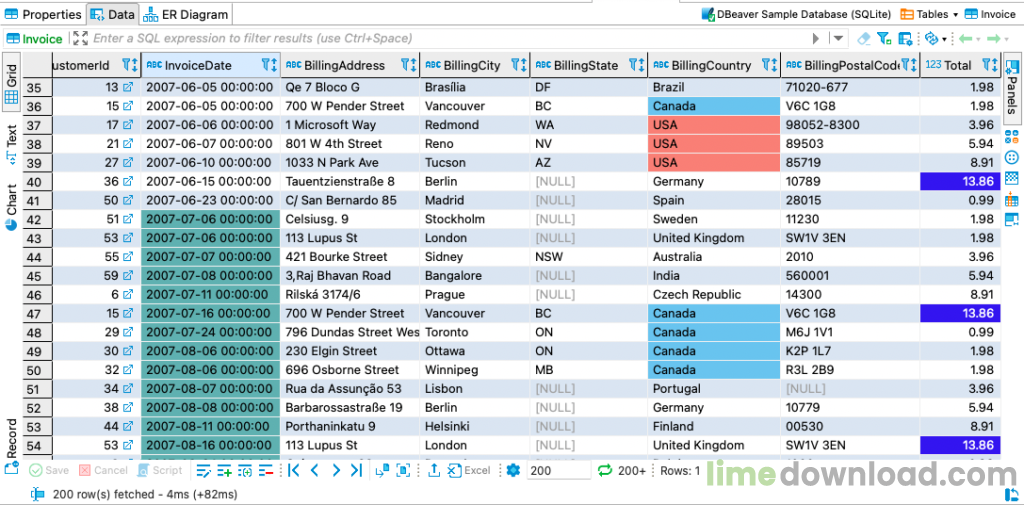The image size is (1024, 505).
Task: Click the eraser icon to clear filter
Action: pos(864,39)
